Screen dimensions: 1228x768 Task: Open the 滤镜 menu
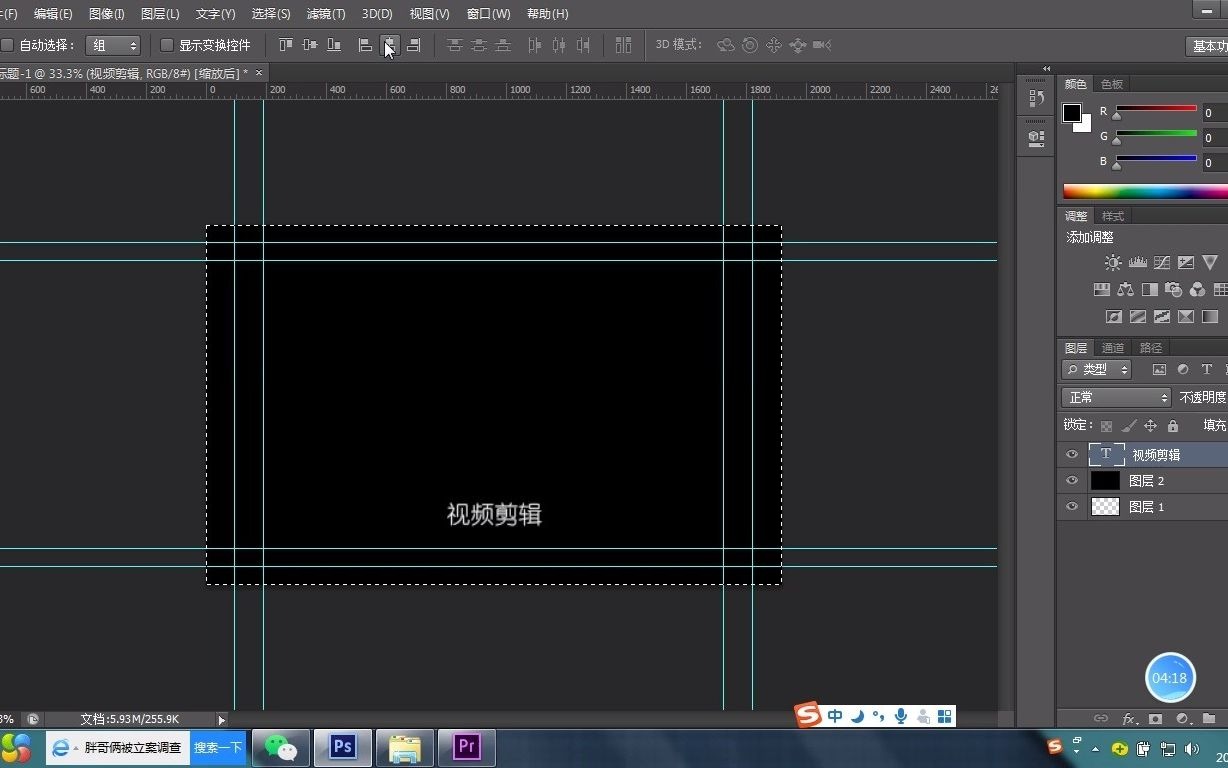pos(324,13)
